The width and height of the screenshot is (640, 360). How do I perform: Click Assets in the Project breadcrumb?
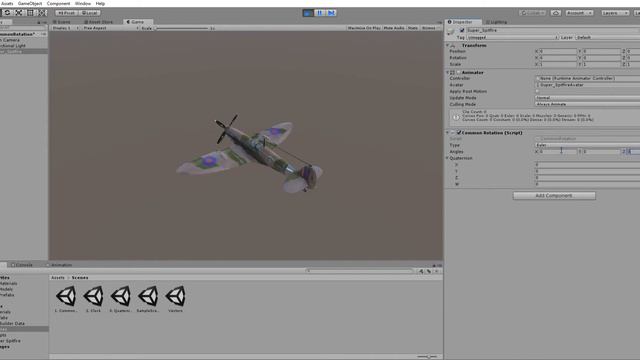click(x=58, y=278)
